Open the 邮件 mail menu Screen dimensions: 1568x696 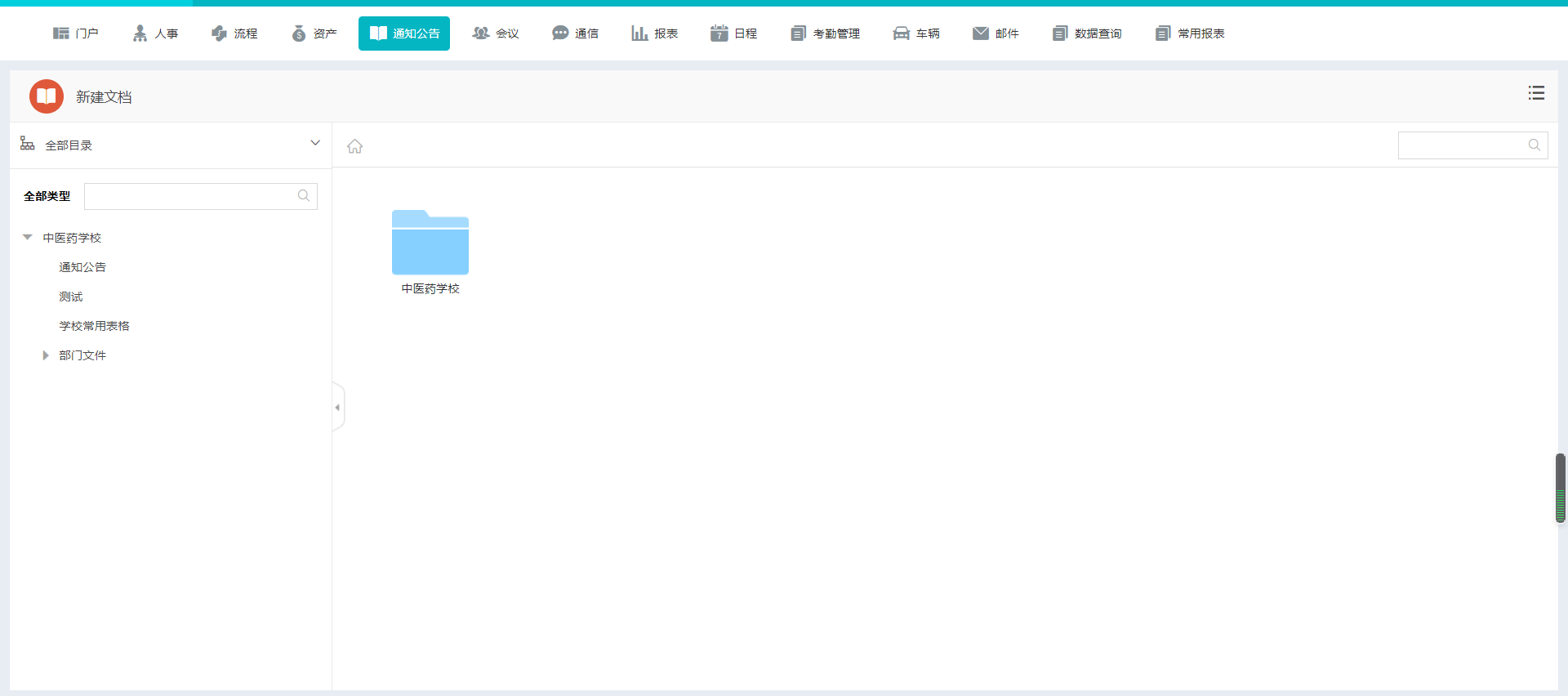coord(996,33)
